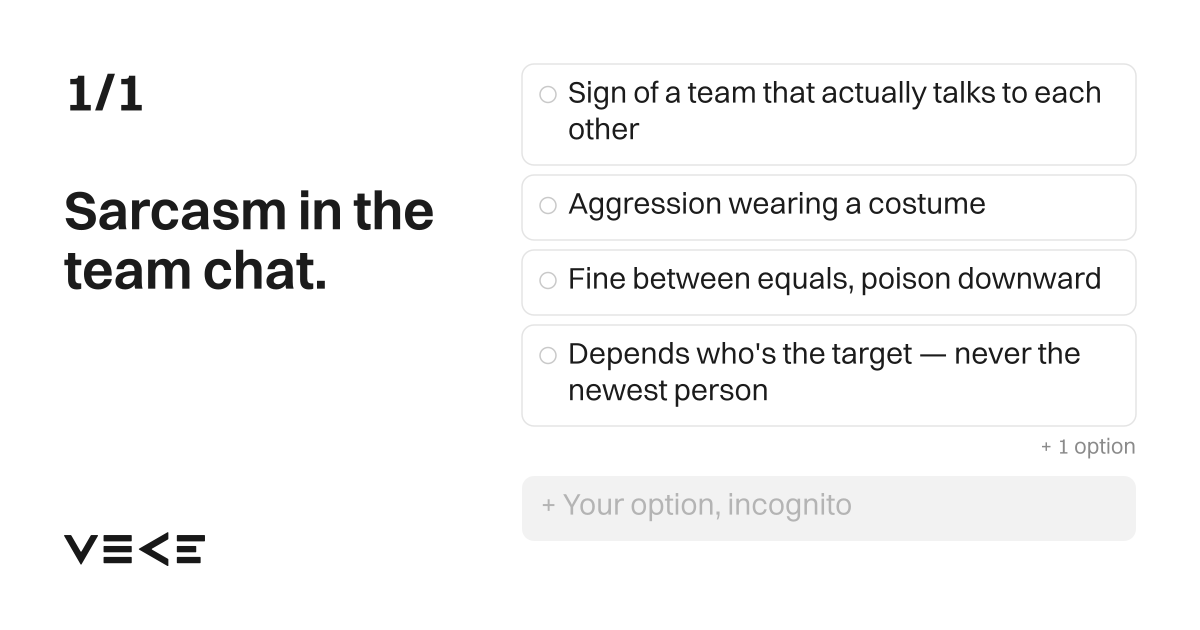
Task: Expand the + 1 option link
Action: (x=1087, y=447)
